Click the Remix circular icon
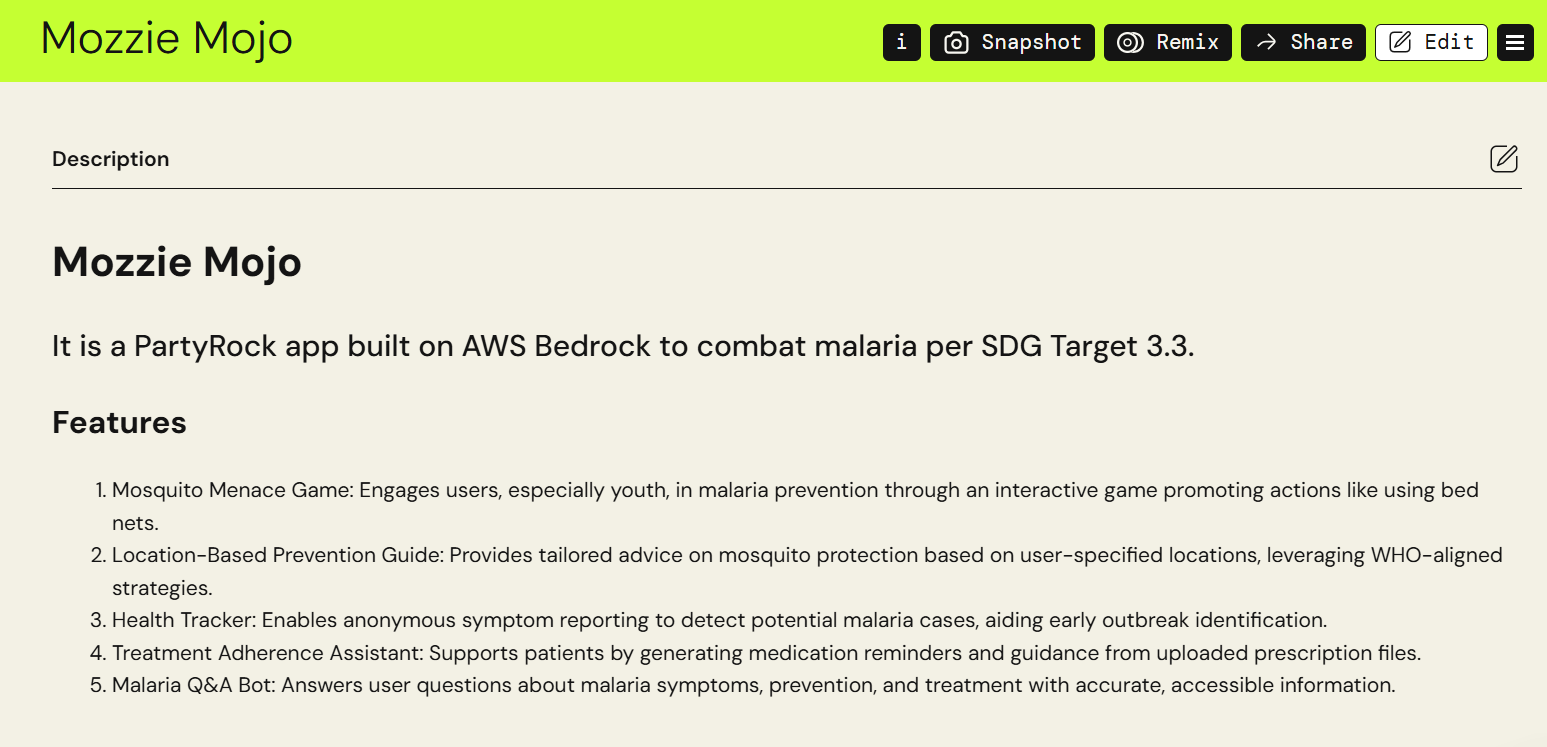Image resolution: width=1547 pixels, height=747 pixels. point(1130,43)
